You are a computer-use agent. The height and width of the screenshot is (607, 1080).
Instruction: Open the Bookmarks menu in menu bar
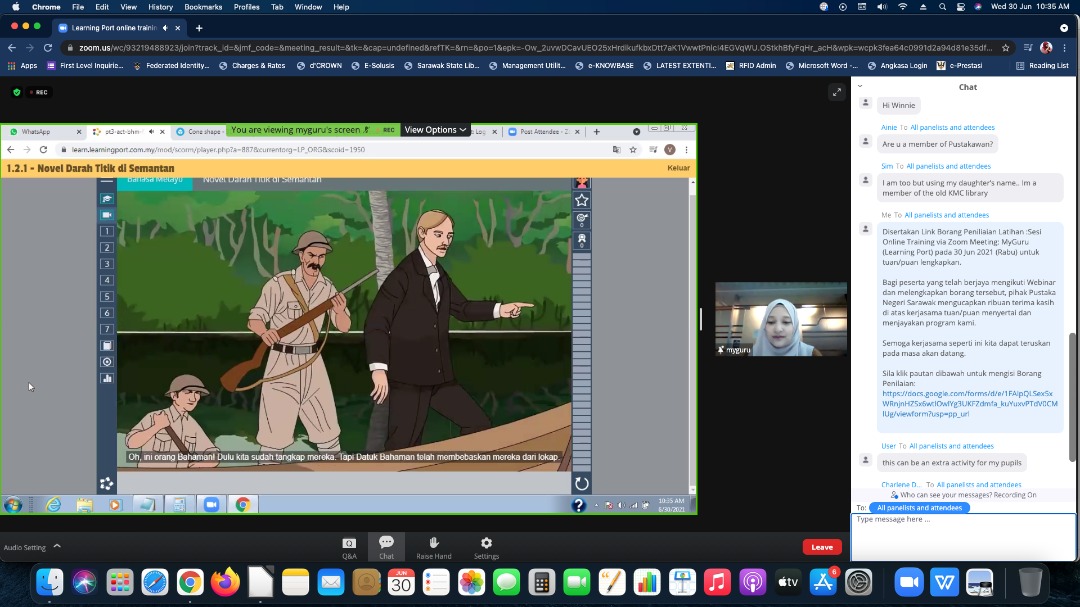[203, 7]
